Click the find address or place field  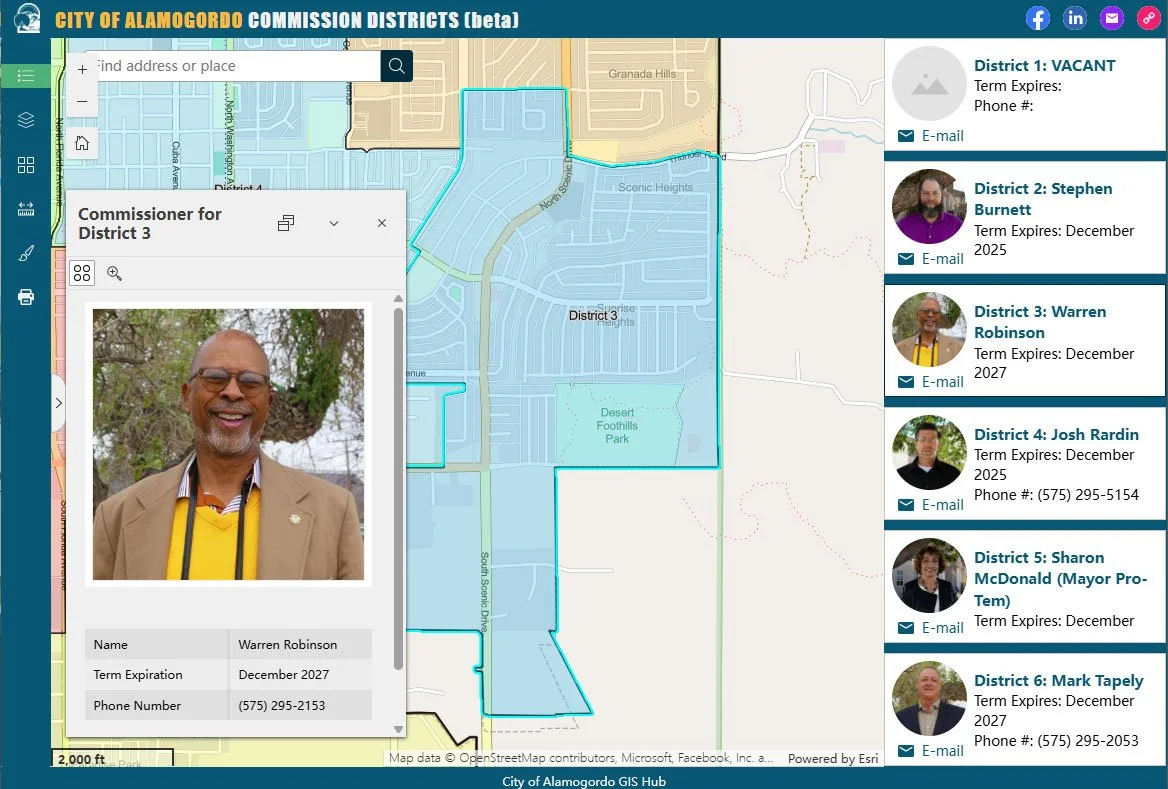pyautogui.click(x=234, y=66)
